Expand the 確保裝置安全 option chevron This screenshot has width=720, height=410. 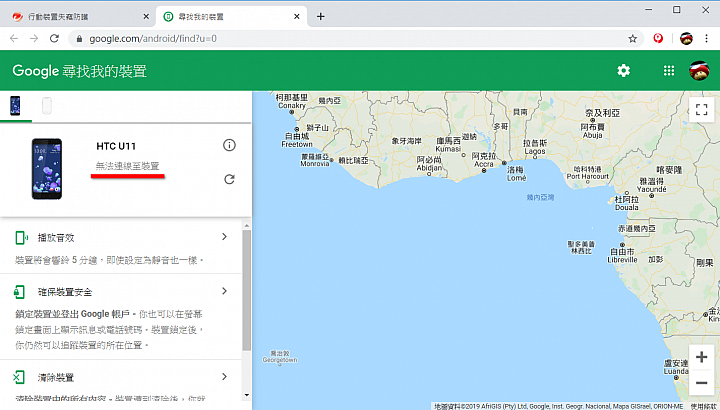click(225, 291)
